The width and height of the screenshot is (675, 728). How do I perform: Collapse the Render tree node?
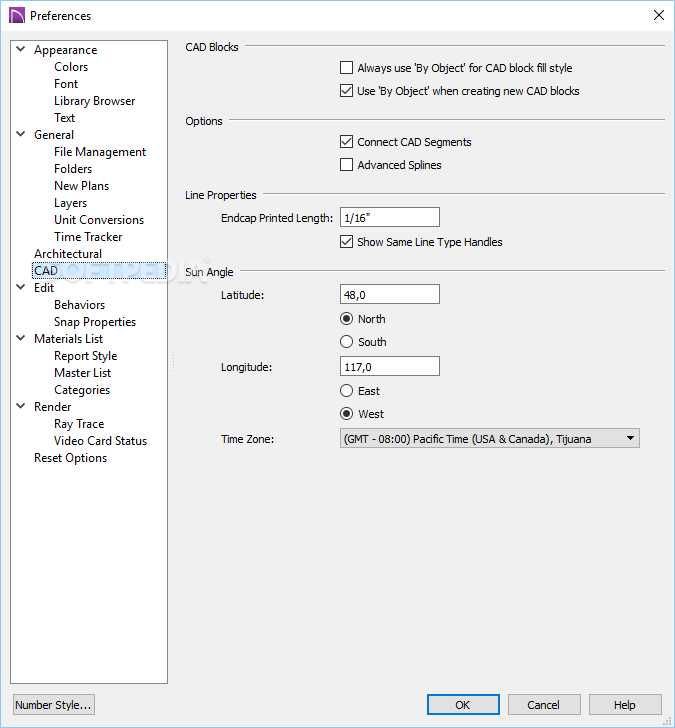tap(21, 406)
